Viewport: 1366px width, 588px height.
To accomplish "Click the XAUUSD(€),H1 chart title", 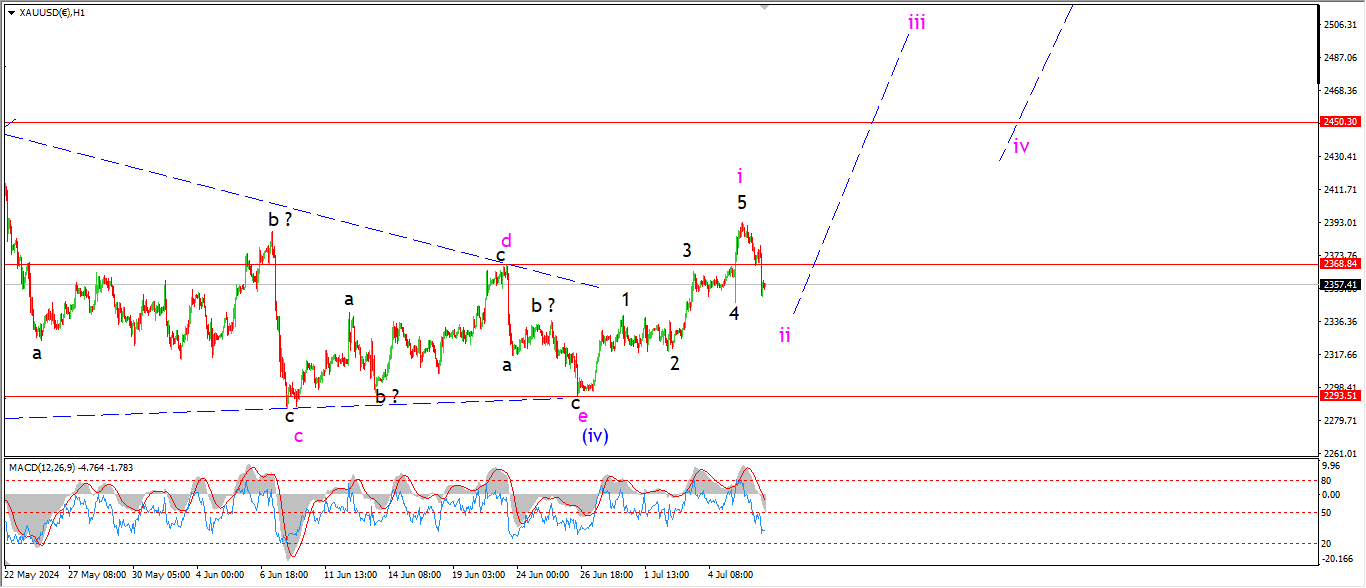I will pos(52,12).
